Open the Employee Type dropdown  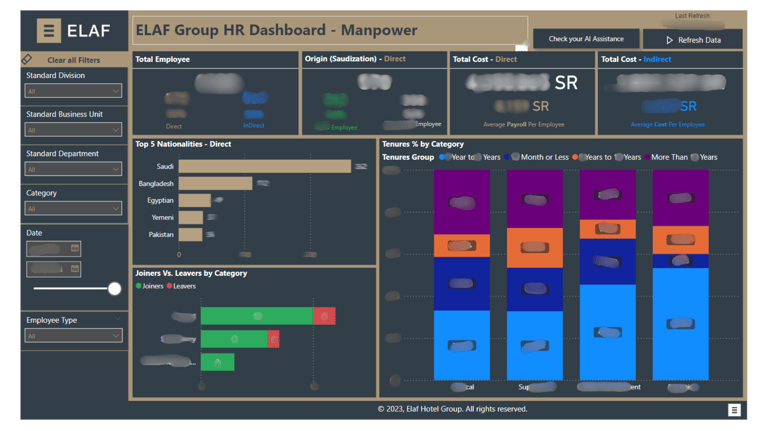(x=73, y=336)
